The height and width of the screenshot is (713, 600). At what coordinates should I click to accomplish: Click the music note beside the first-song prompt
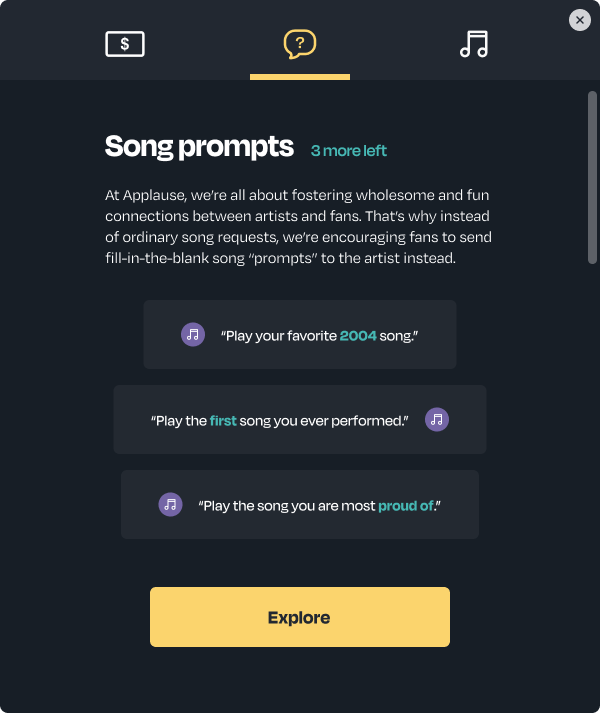coord(437,420)
